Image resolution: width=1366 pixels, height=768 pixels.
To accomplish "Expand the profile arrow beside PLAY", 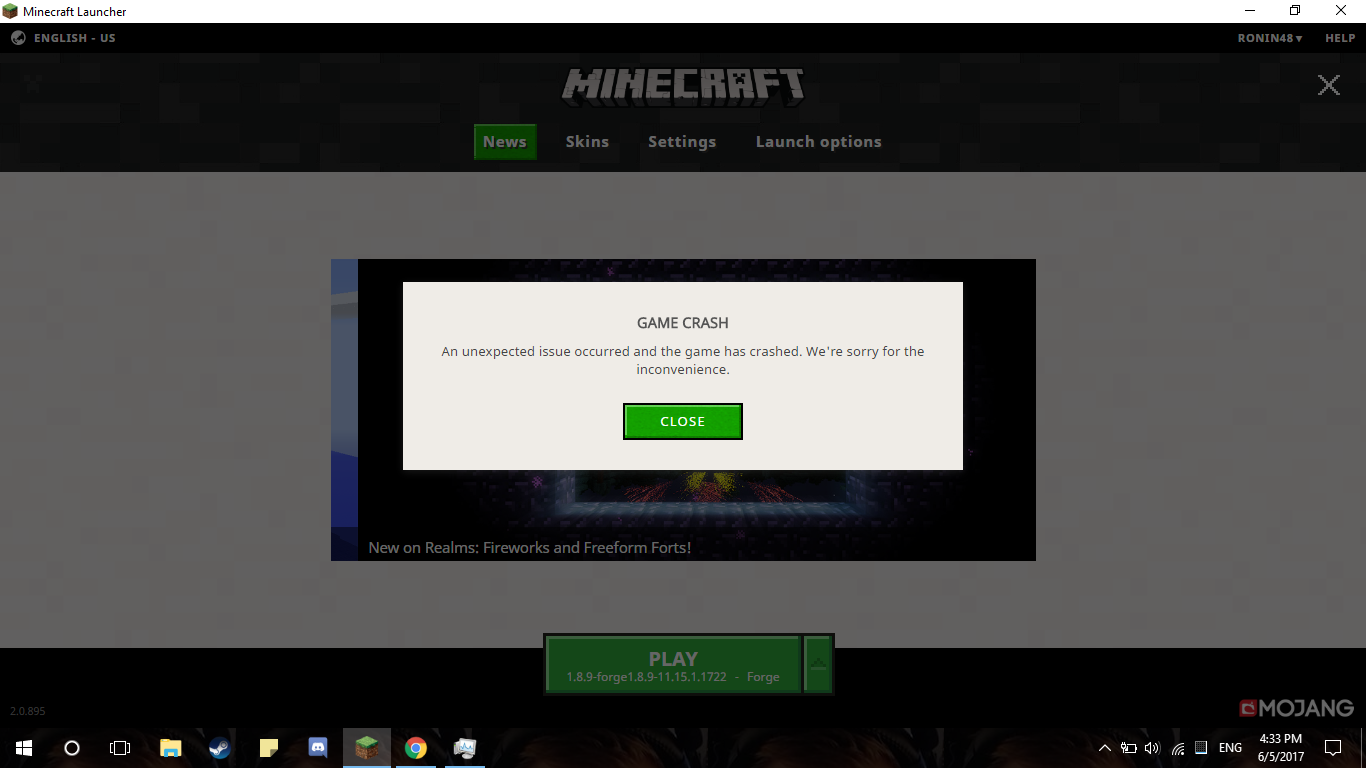I will click(818, 663).
